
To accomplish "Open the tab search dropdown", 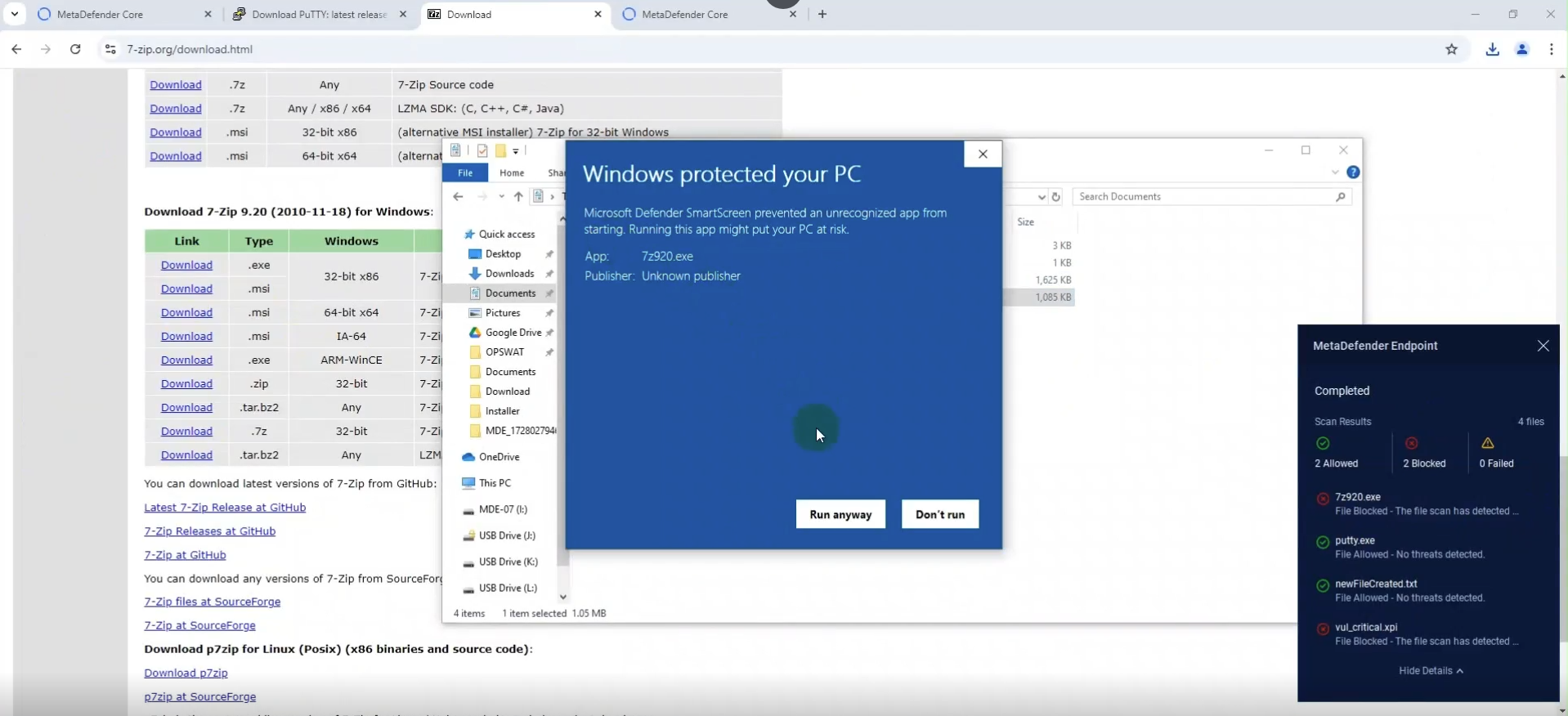I will click(x=15, y=14).
